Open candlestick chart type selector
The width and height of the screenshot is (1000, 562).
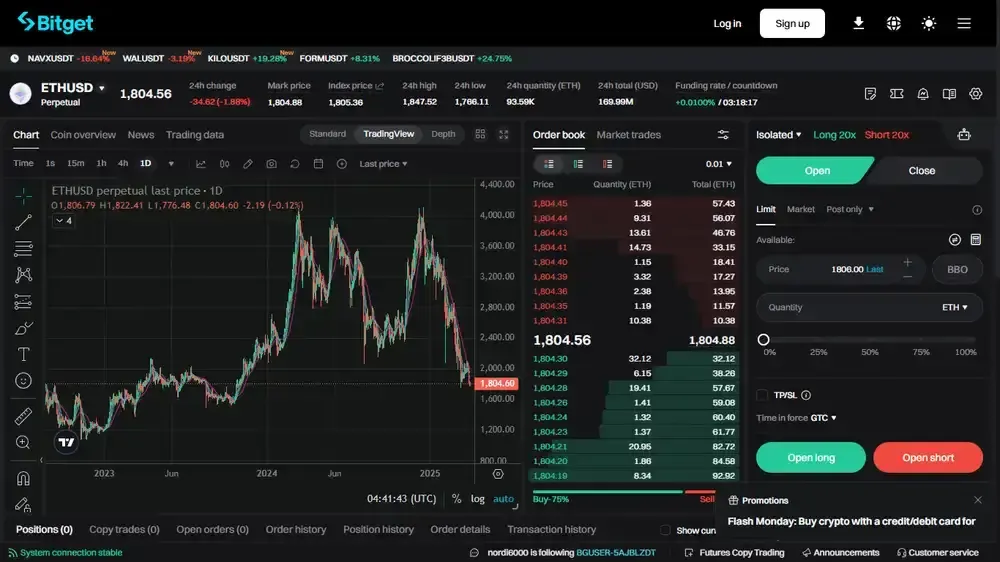click(224, 164)
